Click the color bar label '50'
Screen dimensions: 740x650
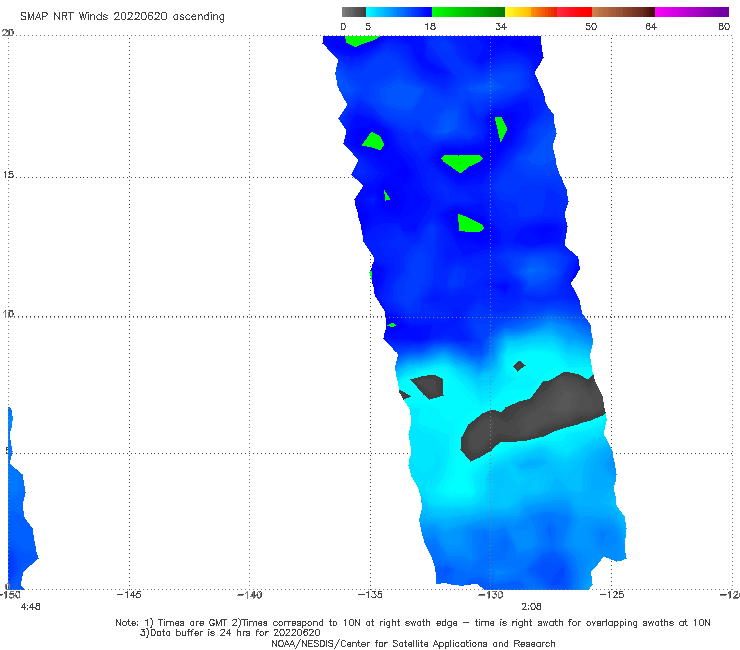coord(591,26)
